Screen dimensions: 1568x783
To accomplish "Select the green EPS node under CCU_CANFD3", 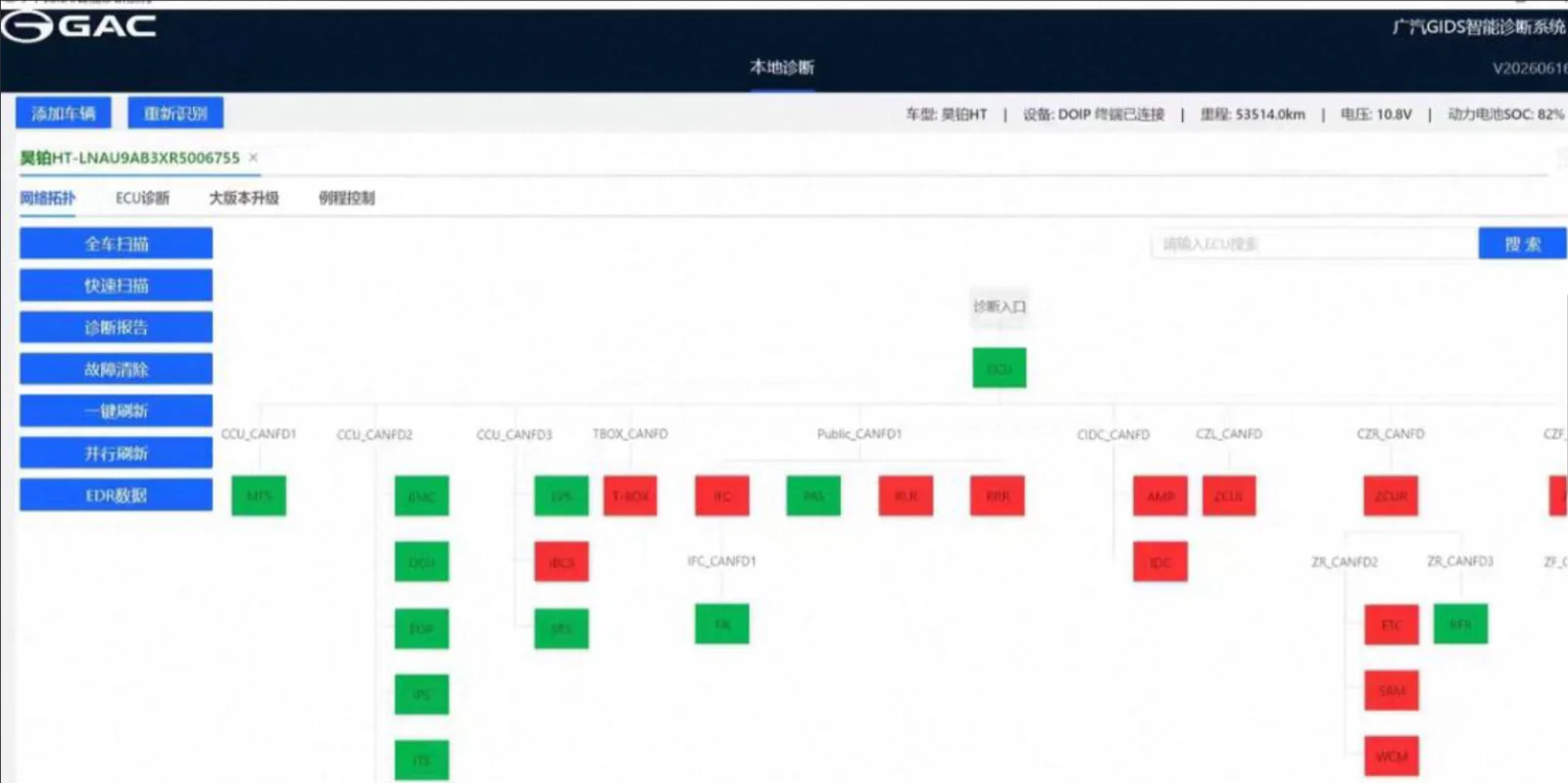I will (562, 496).
